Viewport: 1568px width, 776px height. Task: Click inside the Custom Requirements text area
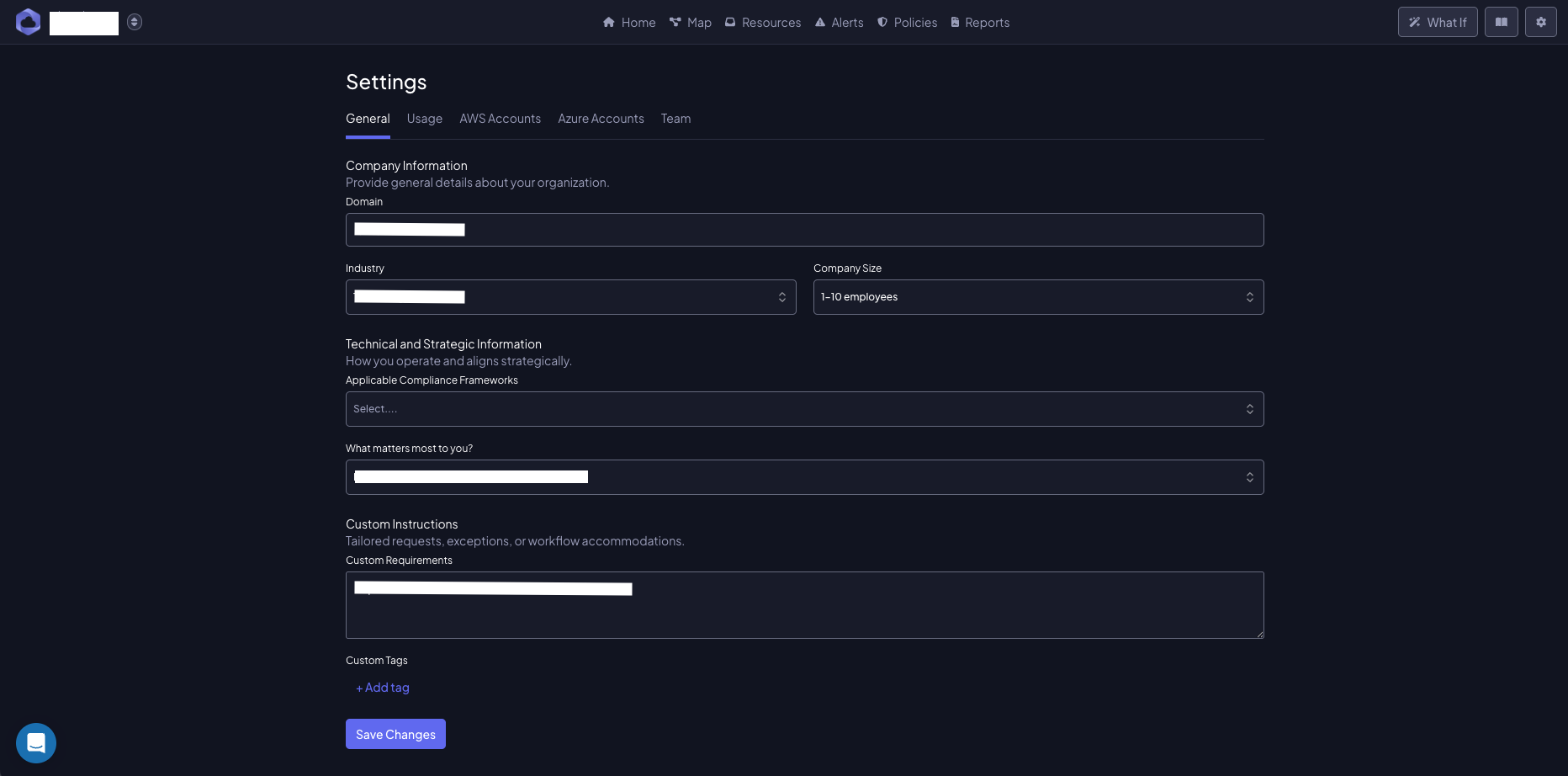(804, 605)
